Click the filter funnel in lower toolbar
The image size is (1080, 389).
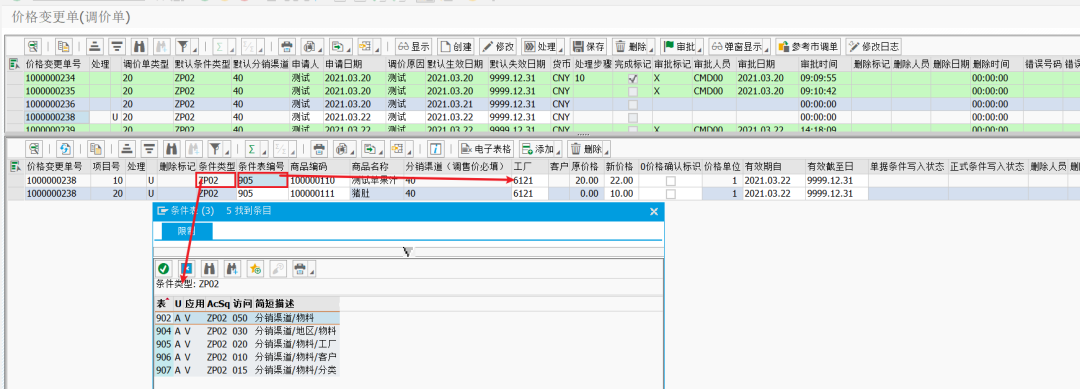pos(214,148)
